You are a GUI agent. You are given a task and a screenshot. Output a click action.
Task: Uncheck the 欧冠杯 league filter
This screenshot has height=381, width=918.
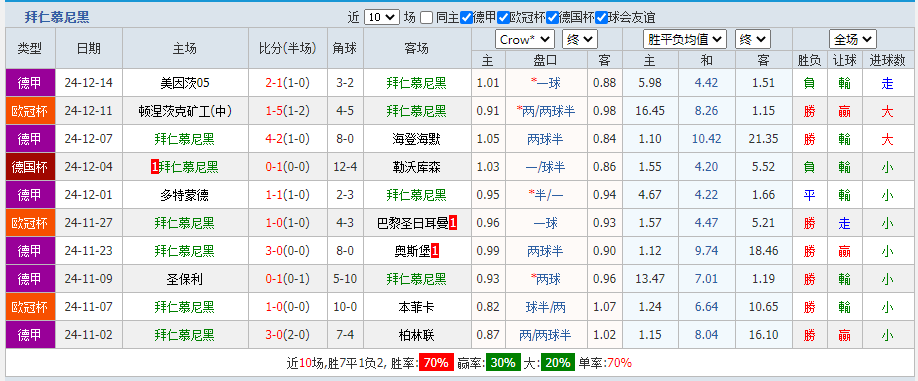click(x=503, y=18)
